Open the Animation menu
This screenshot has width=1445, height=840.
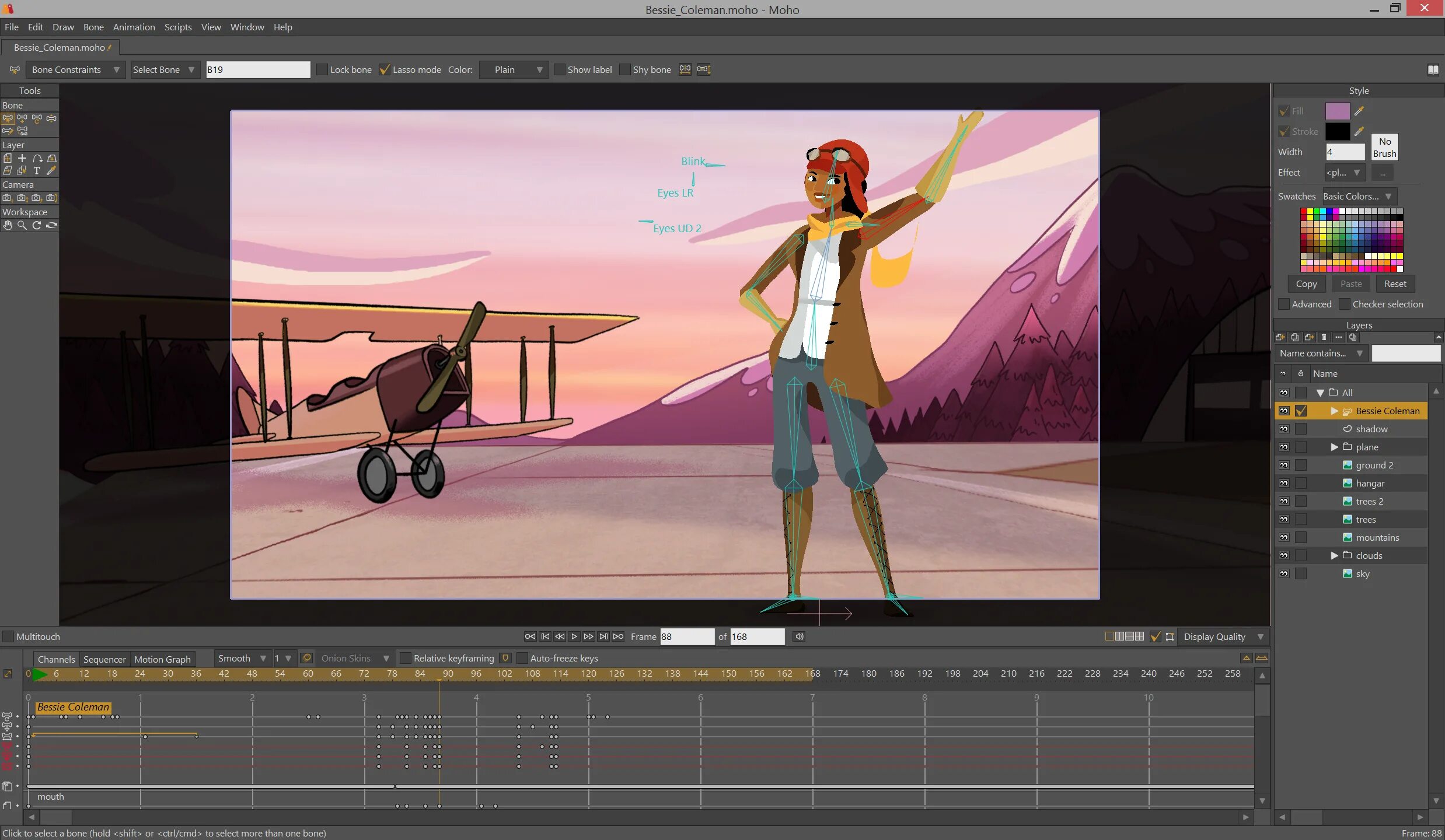[134, 27]
